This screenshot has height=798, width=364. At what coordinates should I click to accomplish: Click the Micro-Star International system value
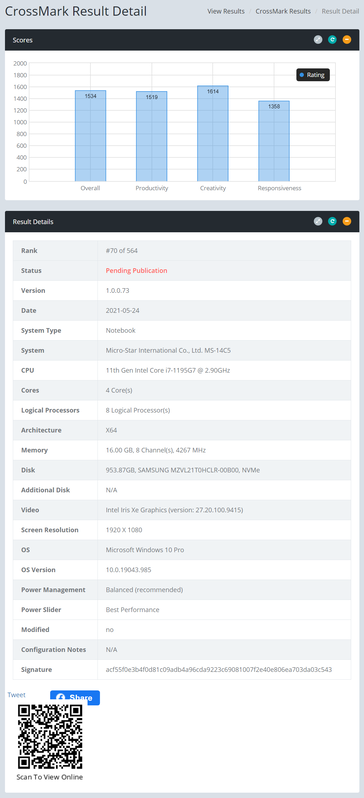coord(169,351)
